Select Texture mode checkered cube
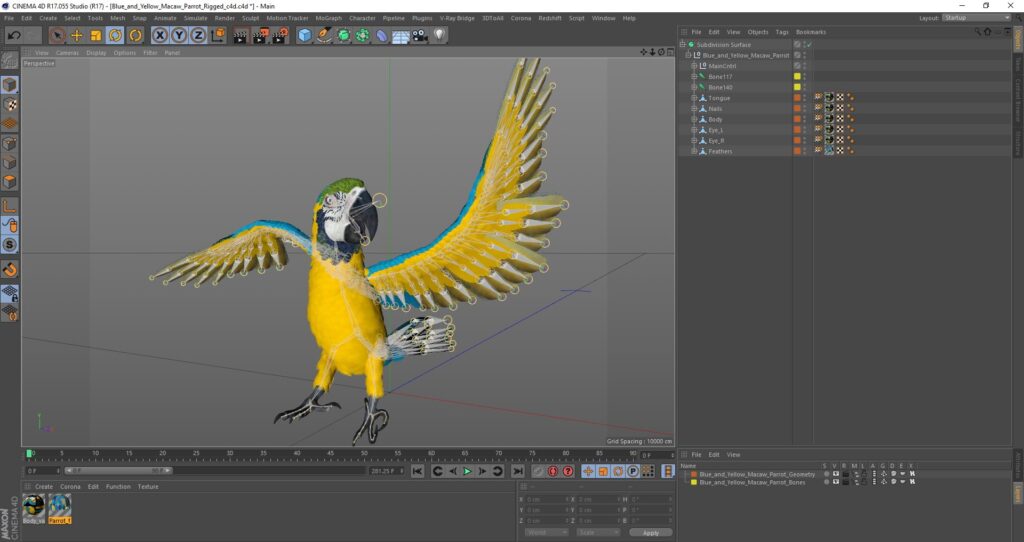This screenshot has height=542, width=1024. [9, 104]
